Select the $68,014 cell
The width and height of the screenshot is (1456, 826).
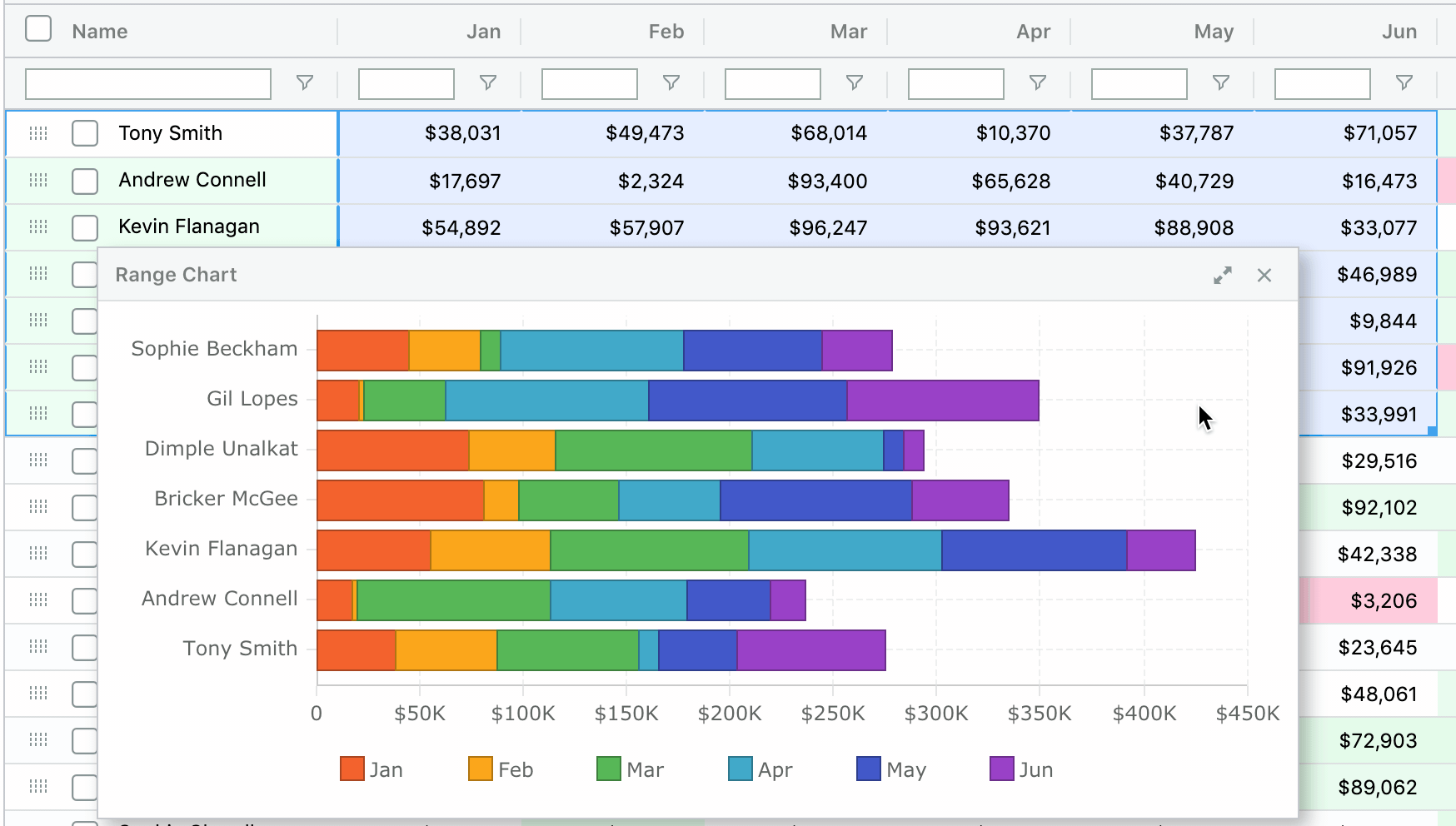tap(796, 133)
